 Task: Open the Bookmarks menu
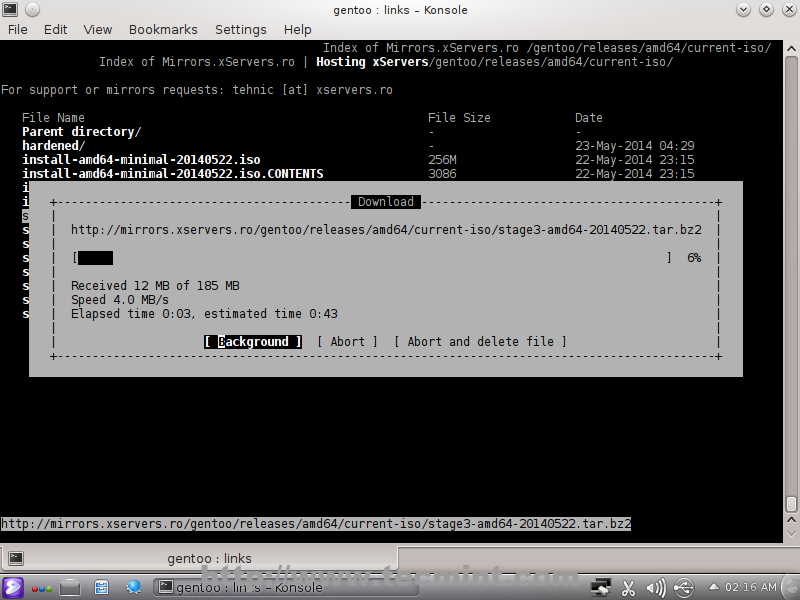[163, 29]
